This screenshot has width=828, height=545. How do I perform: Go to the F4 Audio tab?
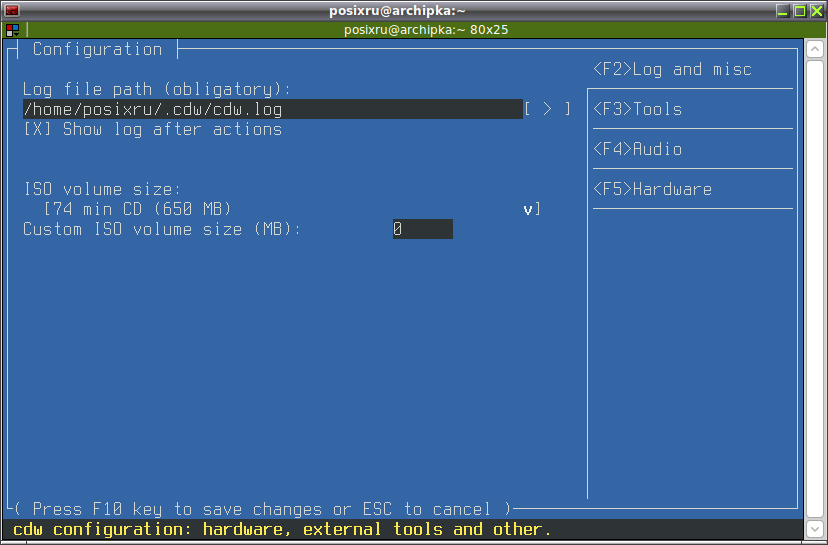pos(637,149)
